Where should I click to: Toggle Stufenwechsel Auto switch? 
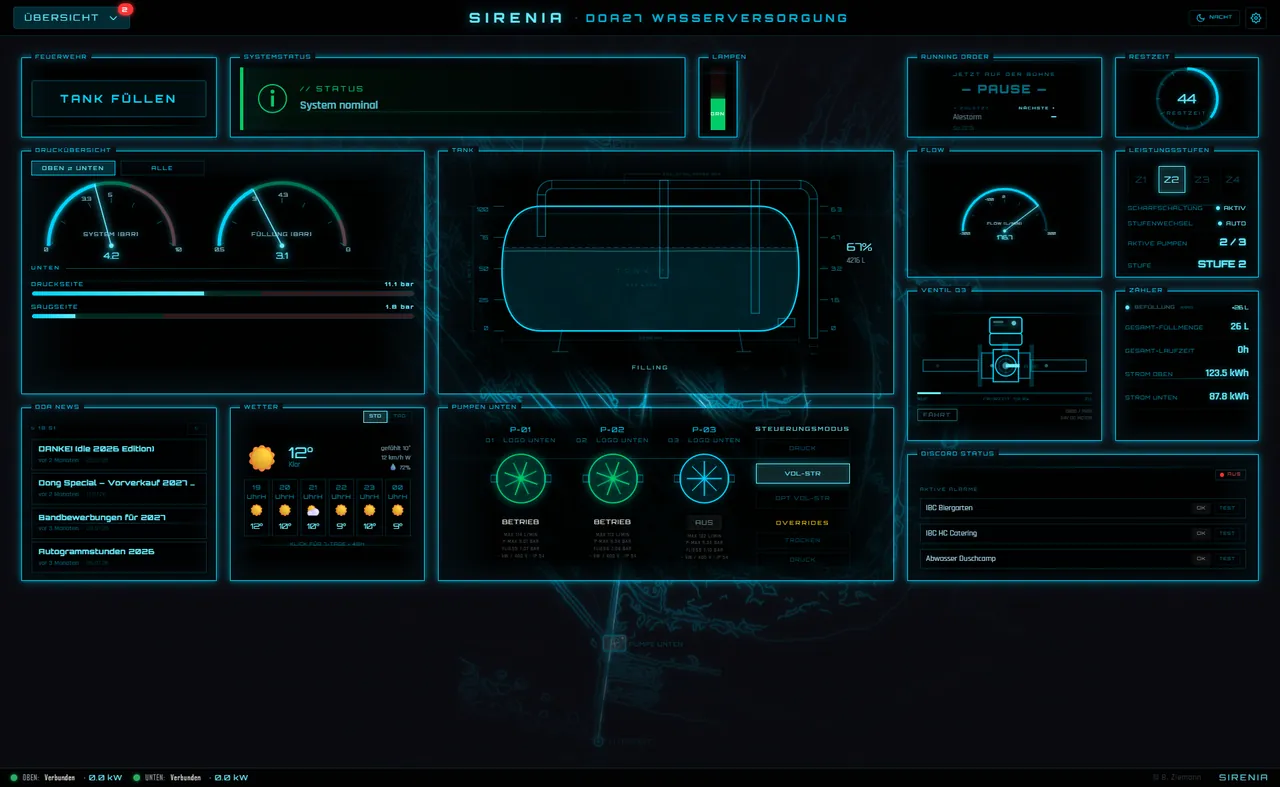coord(1232,223)
